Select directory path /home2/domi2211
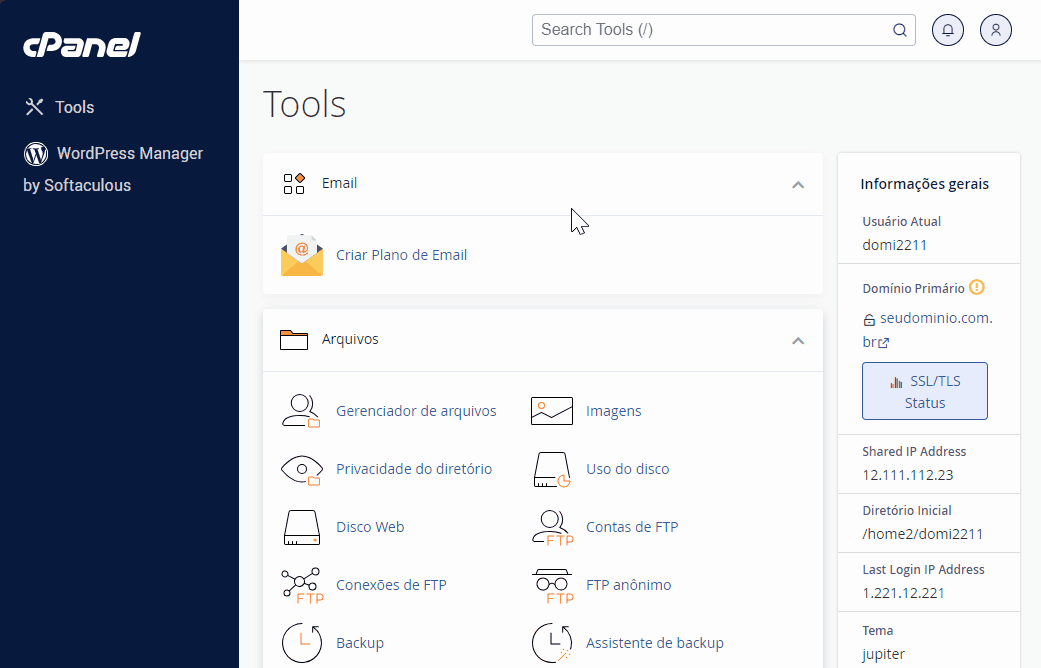 (923, 534)
